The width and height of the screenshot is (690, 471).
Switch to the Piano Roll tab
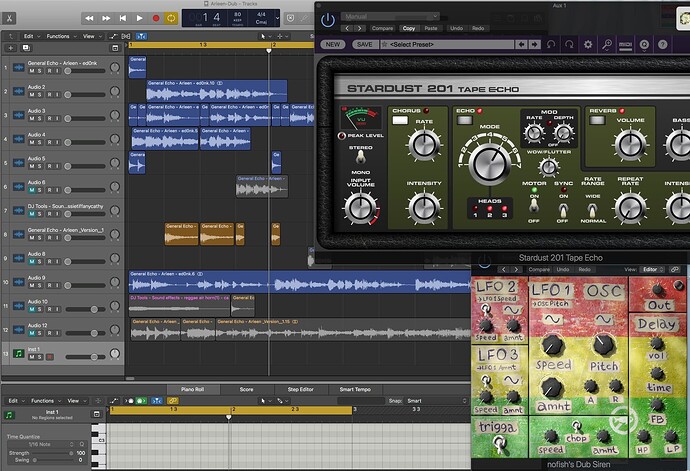[x=192, y=390]
